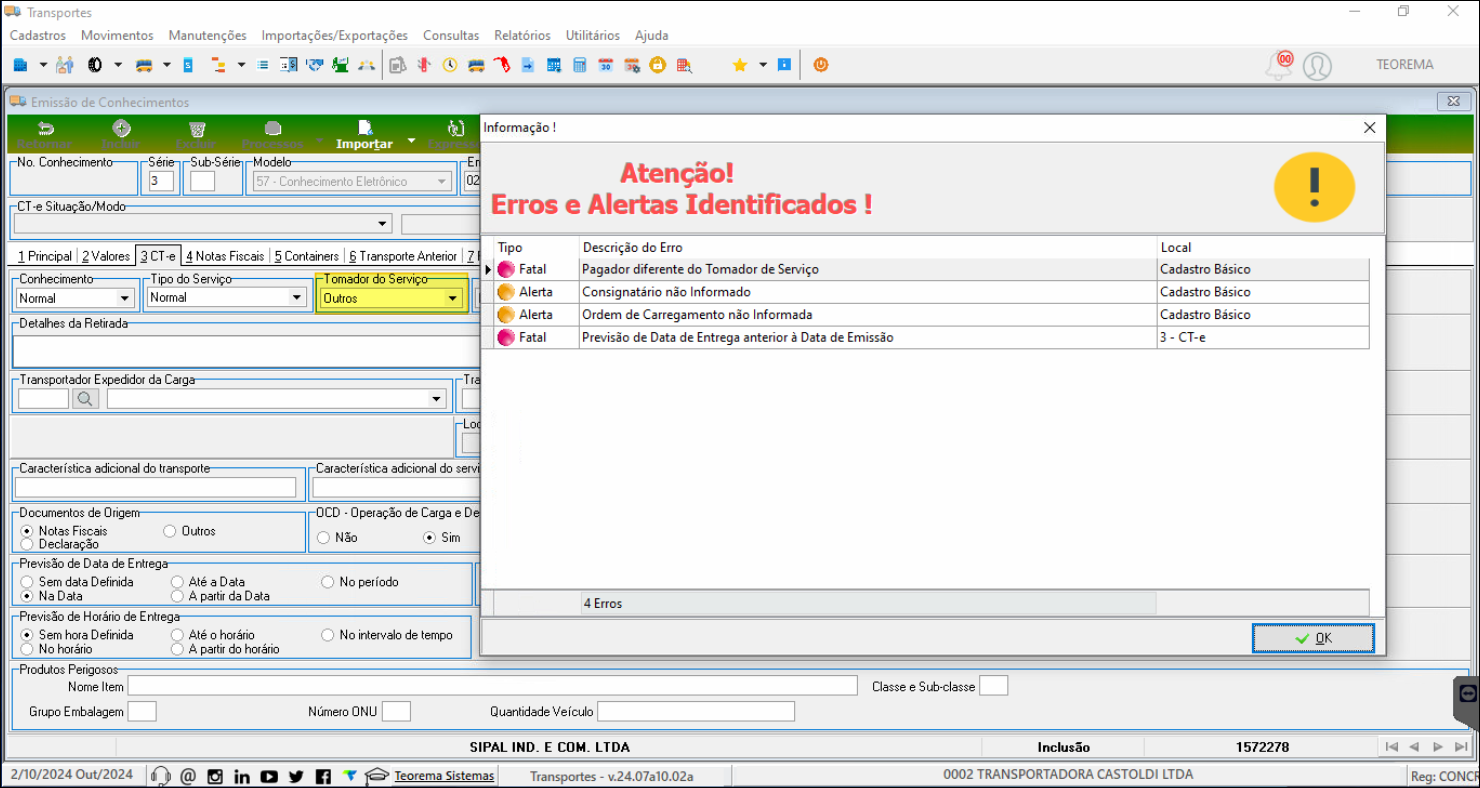This screenshot has width=1480, height=788.
Task: Open the Transportador Expedidor da Carga dropdown
Action: 437,399
